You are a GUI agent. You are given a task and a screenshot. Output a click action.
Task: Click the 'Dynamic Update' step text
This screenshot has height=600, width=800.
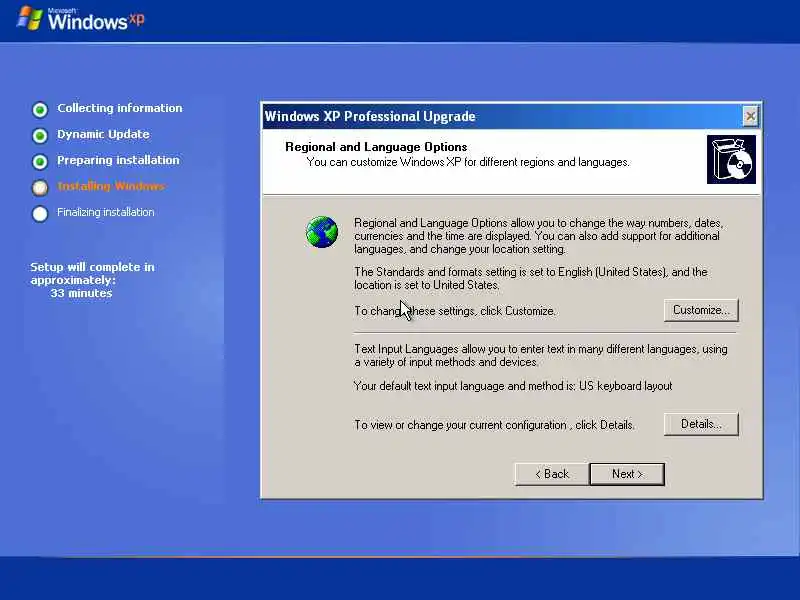tap(103, 134)
